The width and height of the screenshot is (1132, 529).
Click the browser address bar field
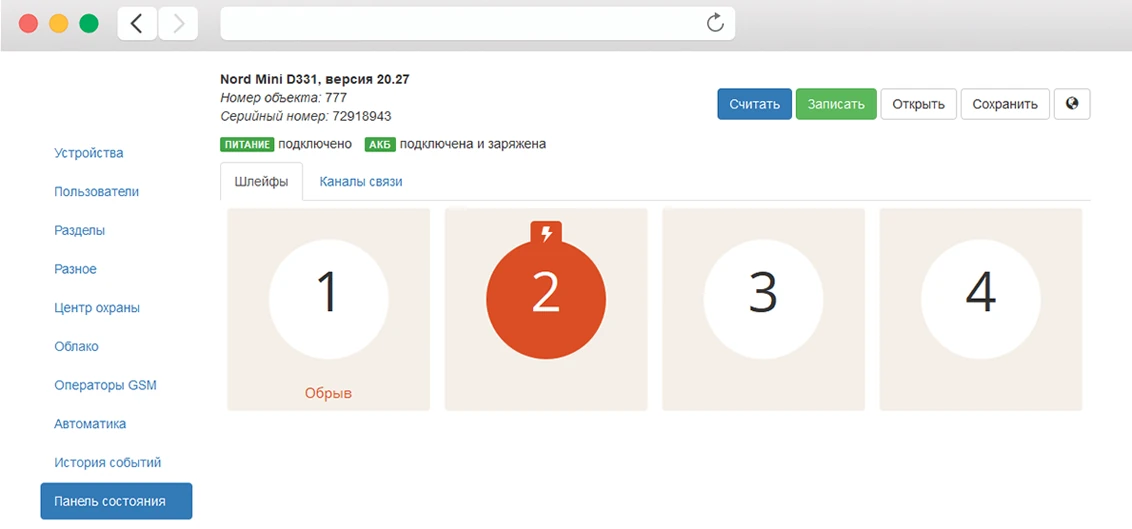tap(460, 24)
